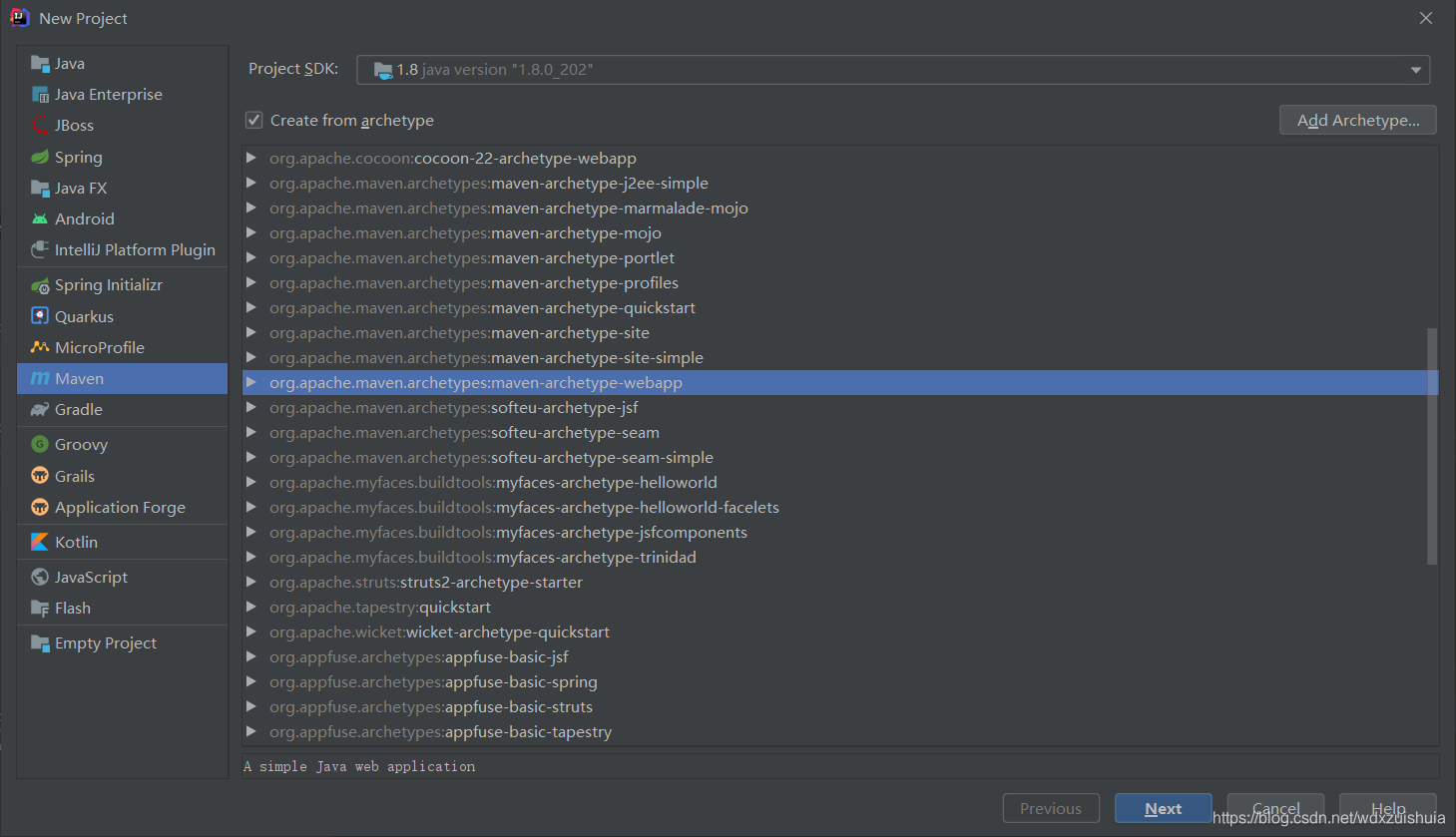Expand myfaces-archetype-helloworld node arrow
Screen dimensions: 1456x837
click(x=251, y=482)
